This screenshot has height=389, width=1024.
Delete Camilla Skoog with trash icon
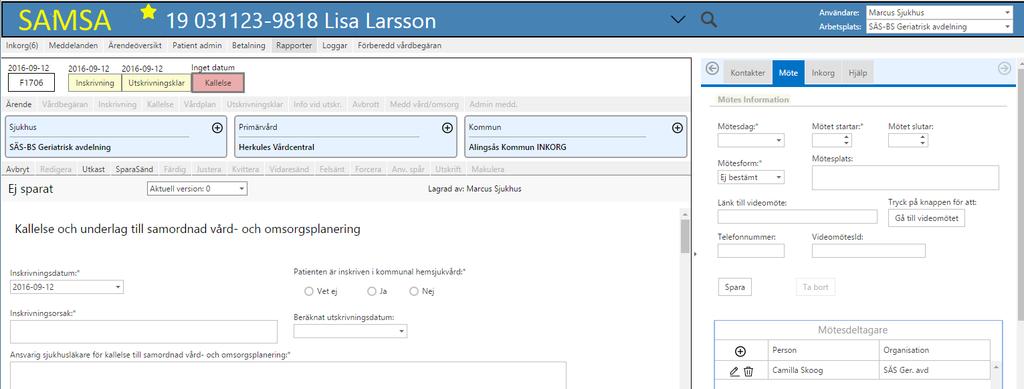click(748, 371)
